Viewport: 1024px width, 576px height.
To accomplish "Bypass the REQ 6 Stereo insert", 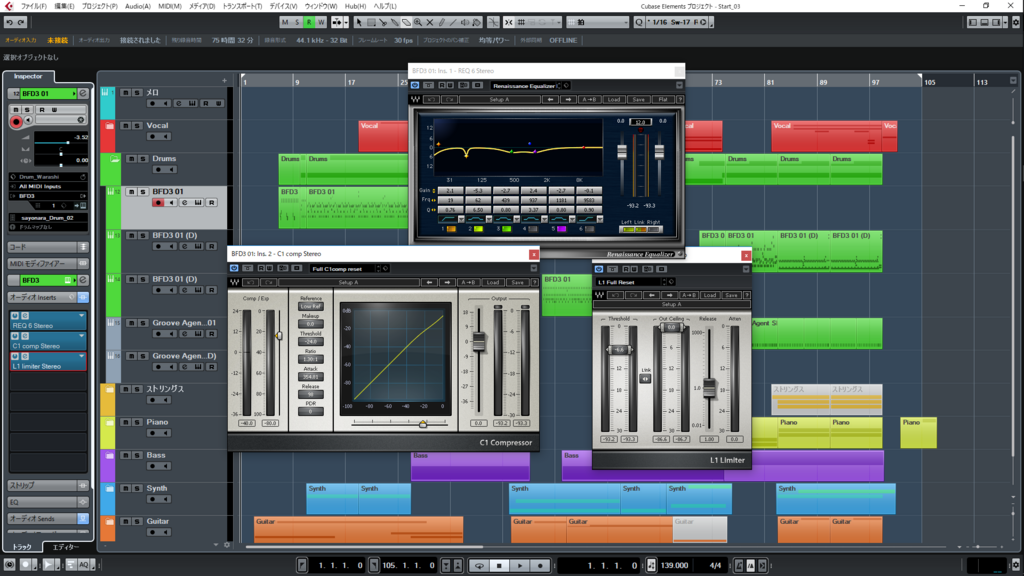I will coord(15,316).
